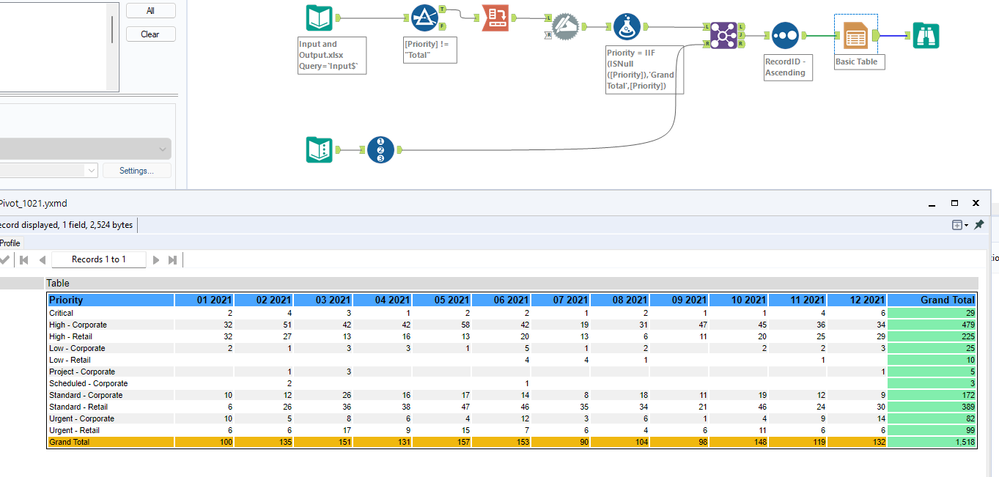Select the gray saw-blade macro tool

click(x=564, y=26)
